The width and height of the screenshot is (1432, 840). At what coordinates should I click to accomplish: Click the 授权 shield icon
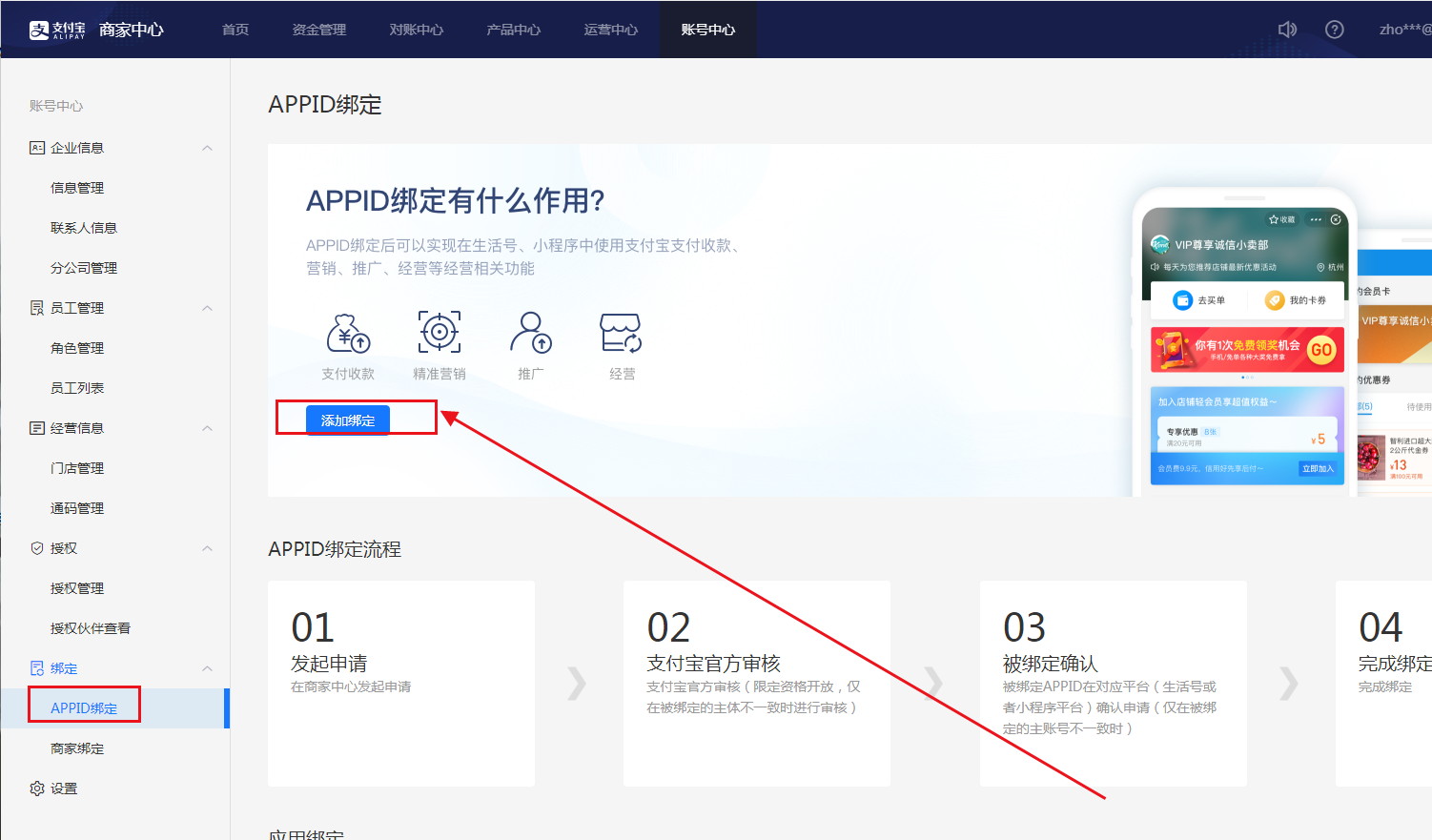(37, 548)
